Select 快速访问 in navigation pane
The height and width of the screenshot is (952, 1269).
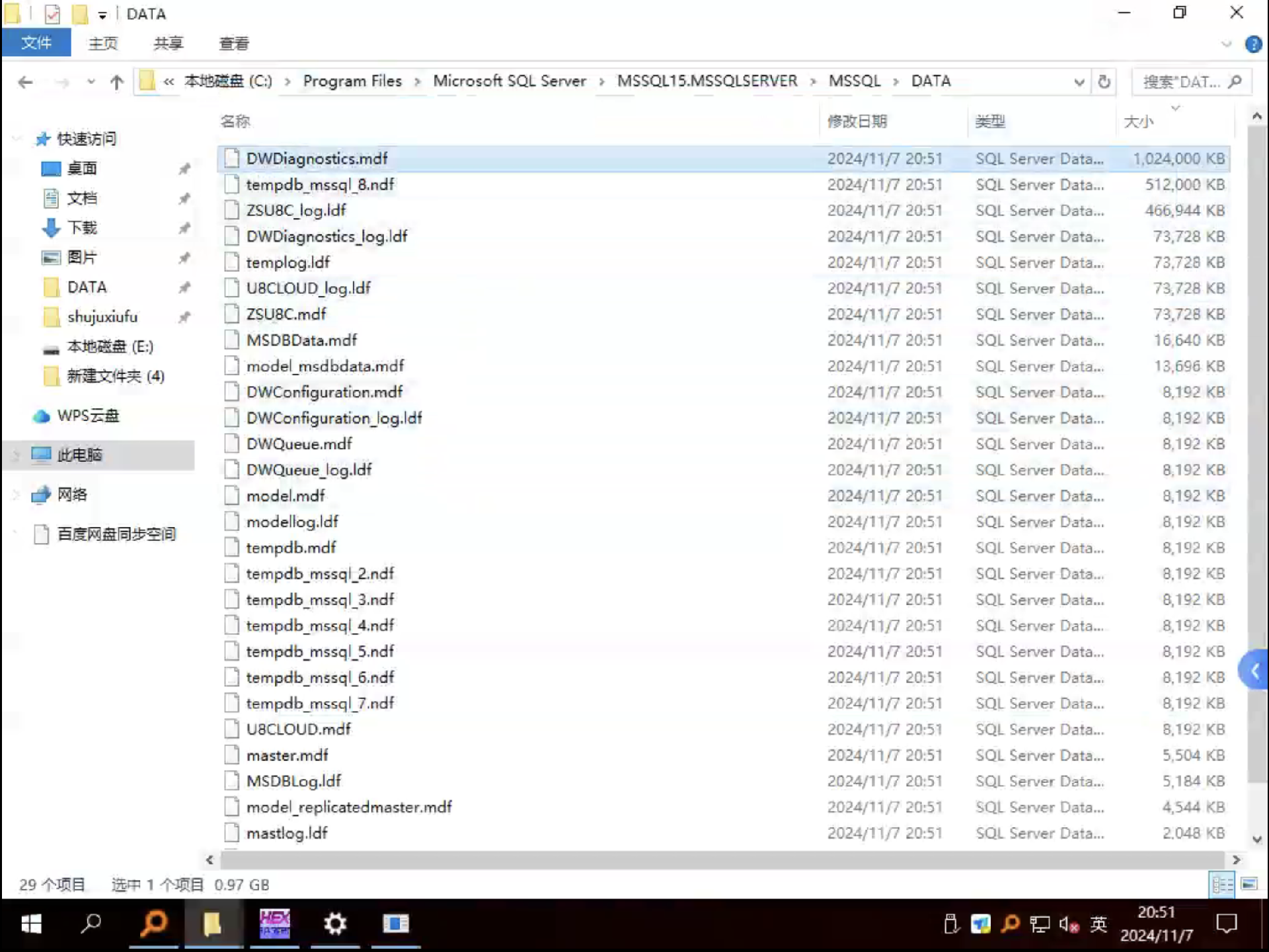[x=86, y=139]
